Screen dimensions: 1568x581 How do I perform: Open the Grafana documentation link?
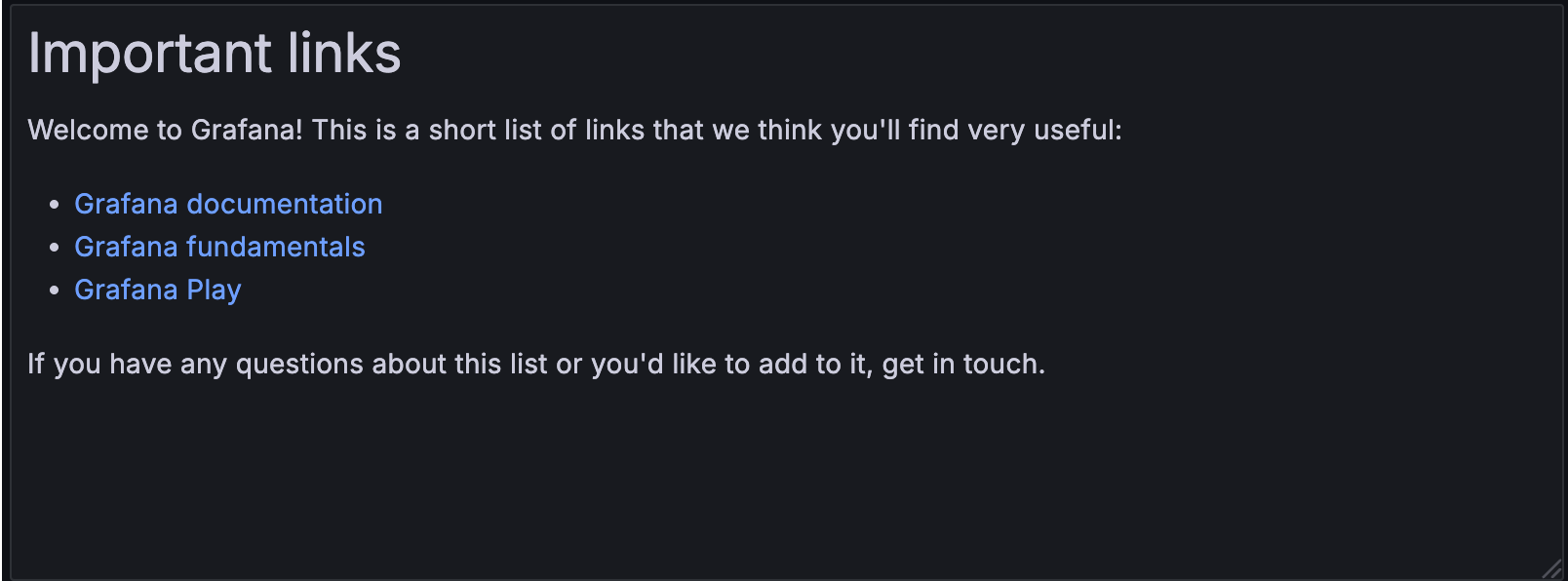tap(228, 205)
